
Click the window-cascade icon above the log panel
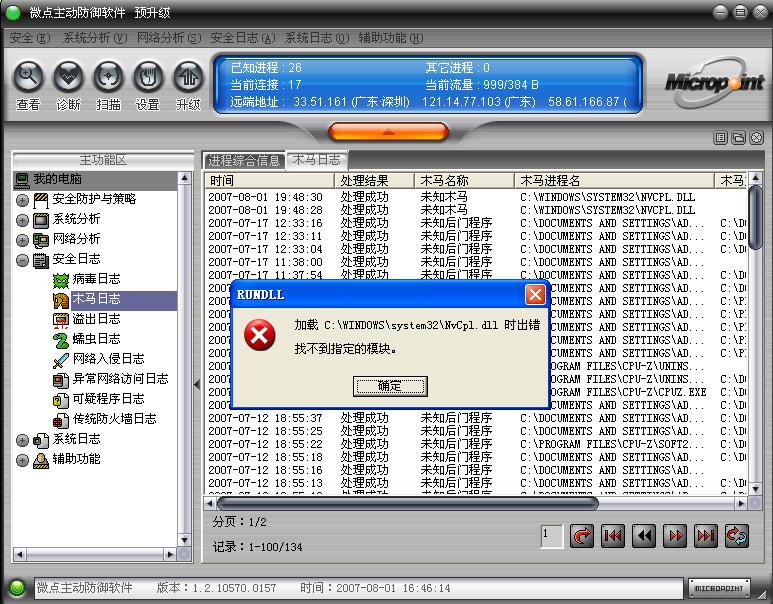point(738,138)
